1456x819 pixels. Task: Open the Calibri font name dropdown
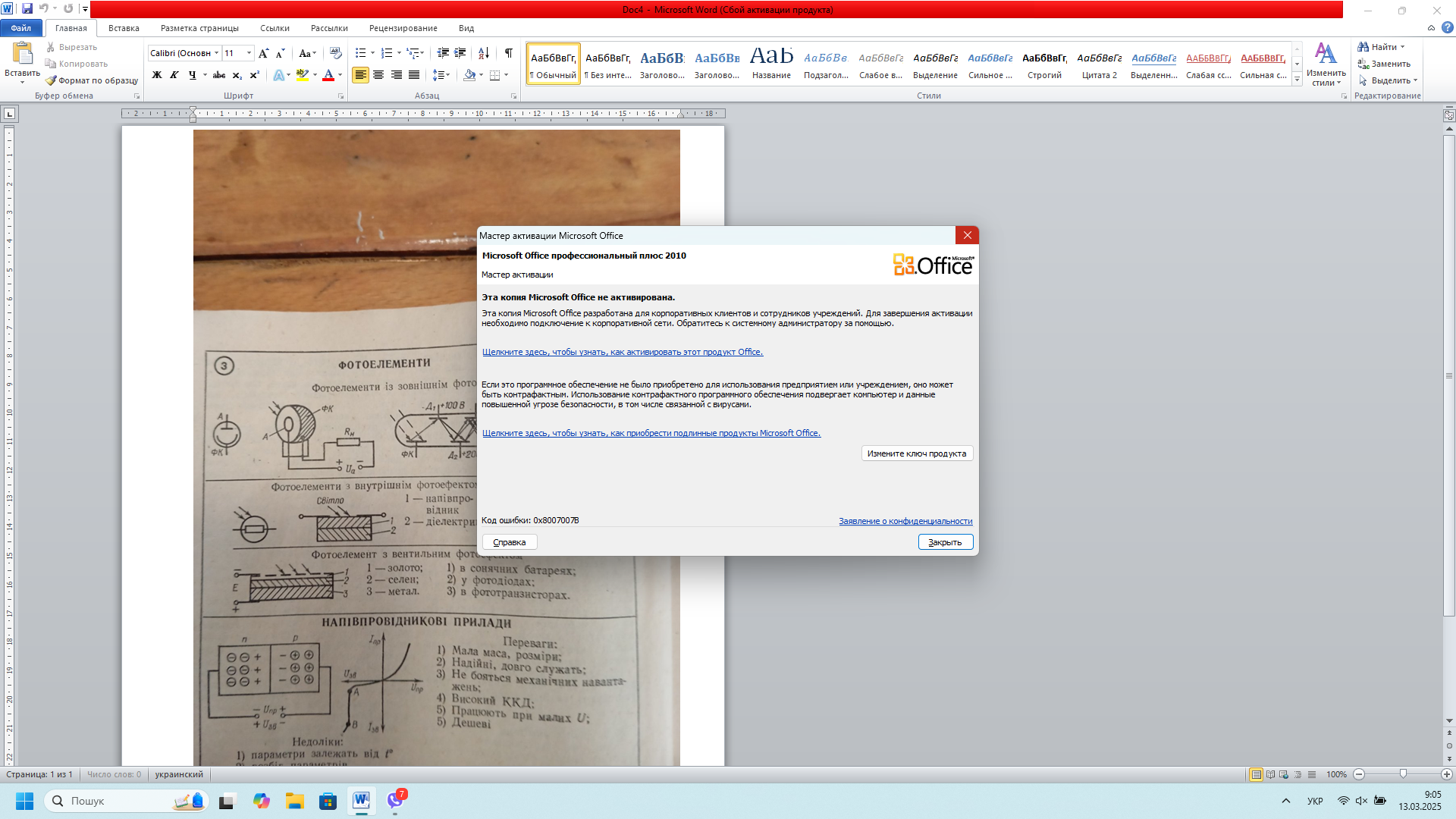[217, 53]
